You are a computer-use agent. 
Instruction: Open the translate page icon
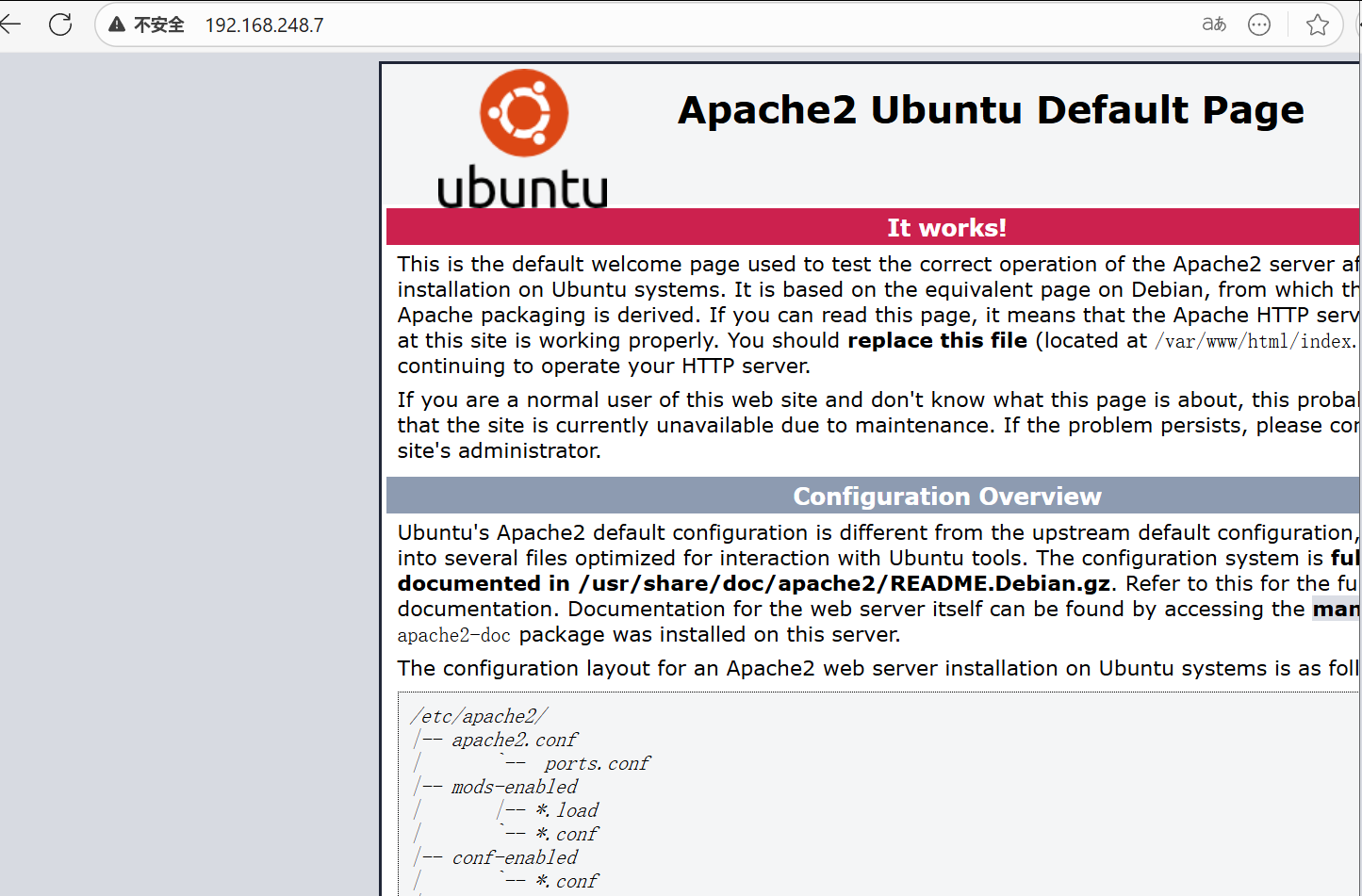(x=1214, y=24)
